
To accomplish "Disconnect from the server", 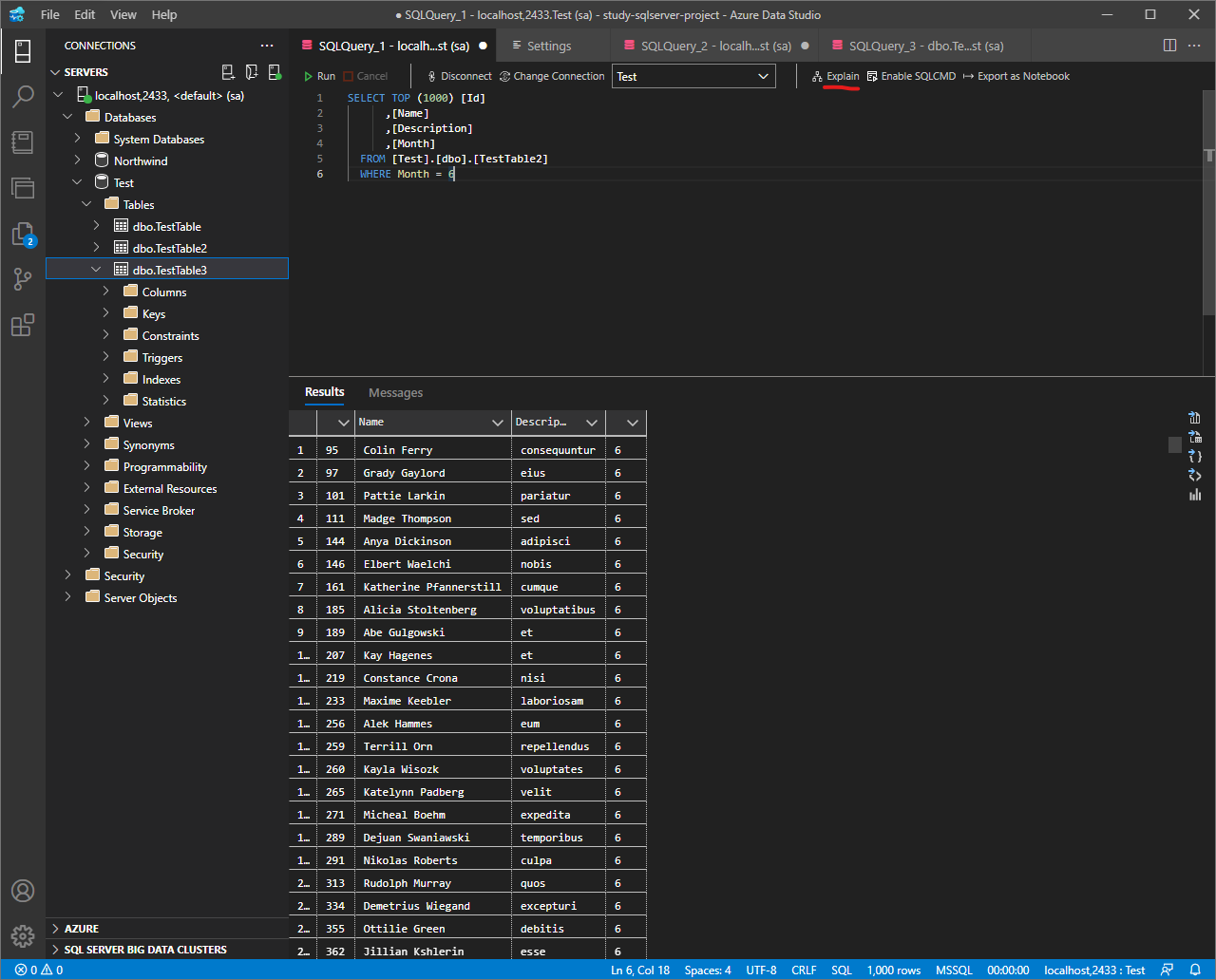I will 460,76.
